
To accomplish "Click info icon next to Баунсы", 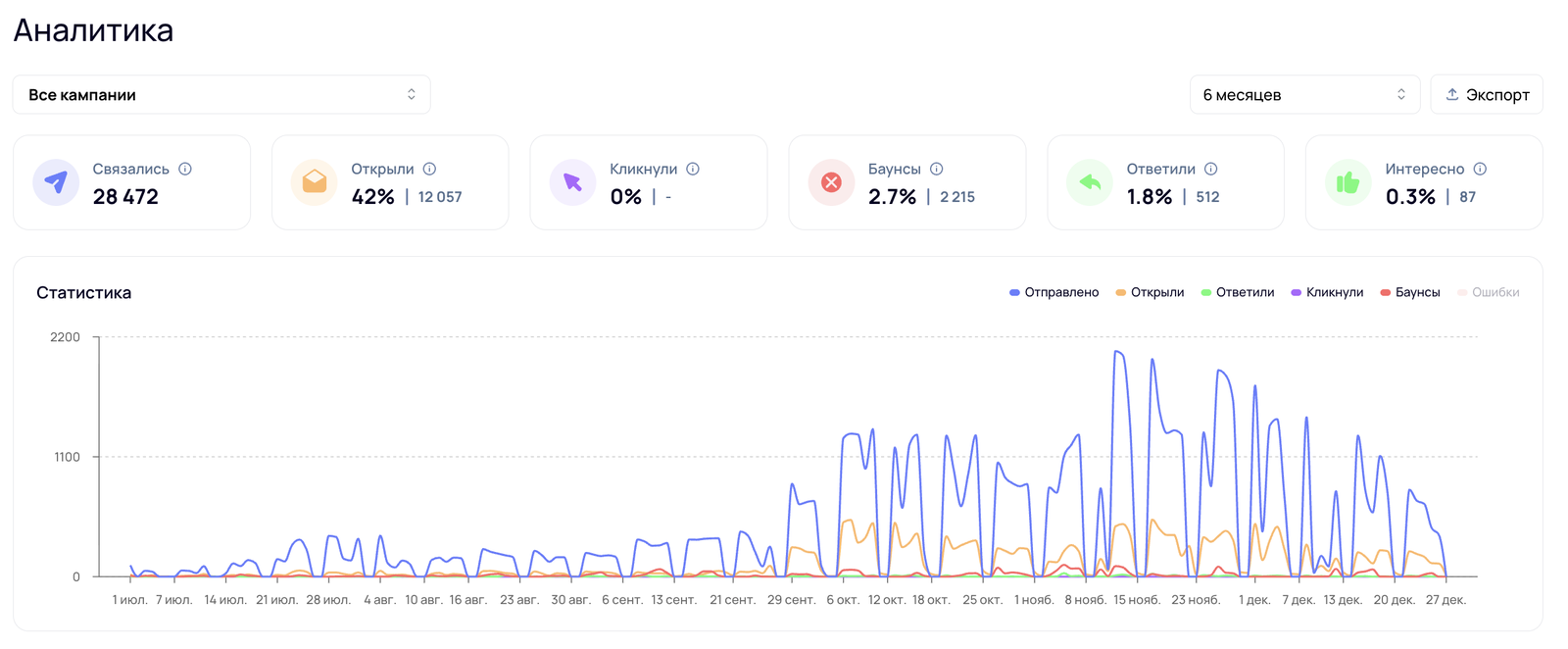I will pyautogui.click(x=937, y=169).
